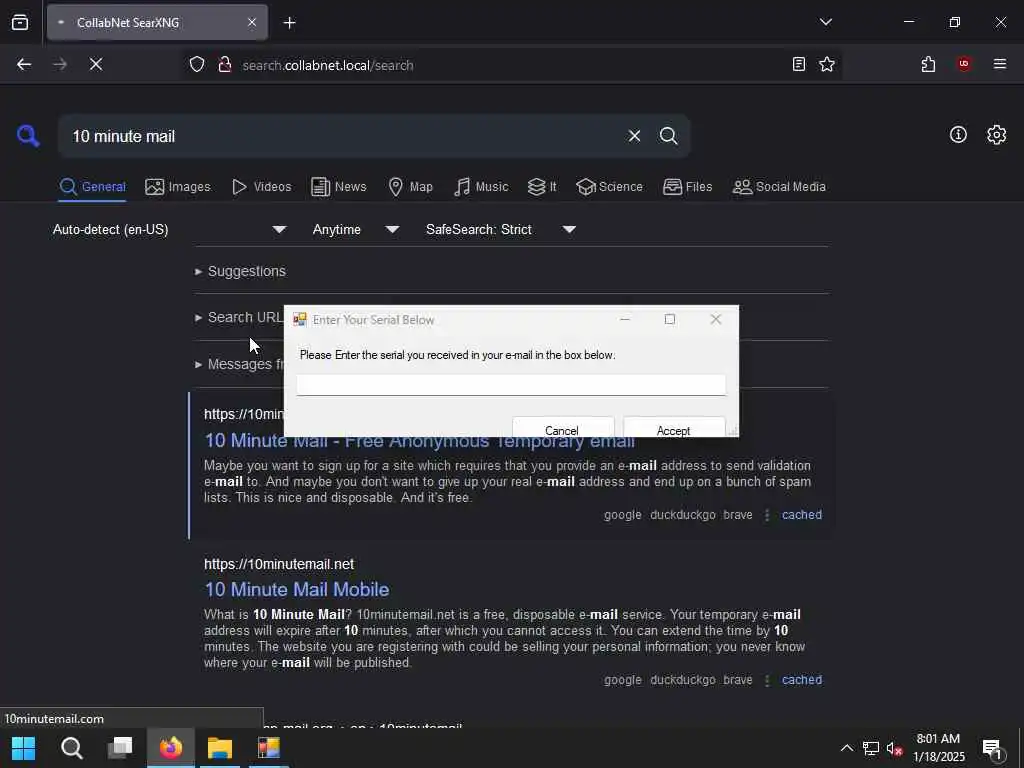Open the shield tracking protection icon
1024x768 pixels.
(197, 64)
